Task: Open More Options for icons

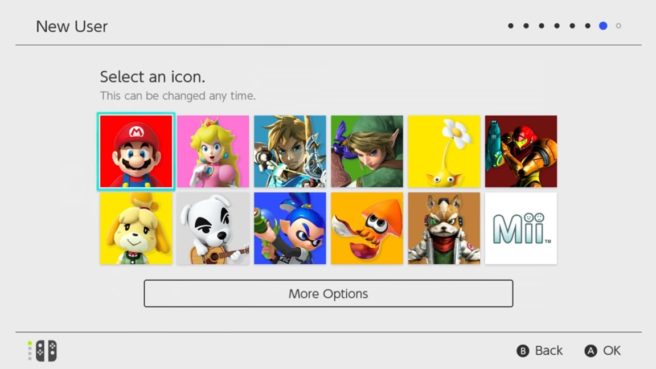Action: [328, 294]
